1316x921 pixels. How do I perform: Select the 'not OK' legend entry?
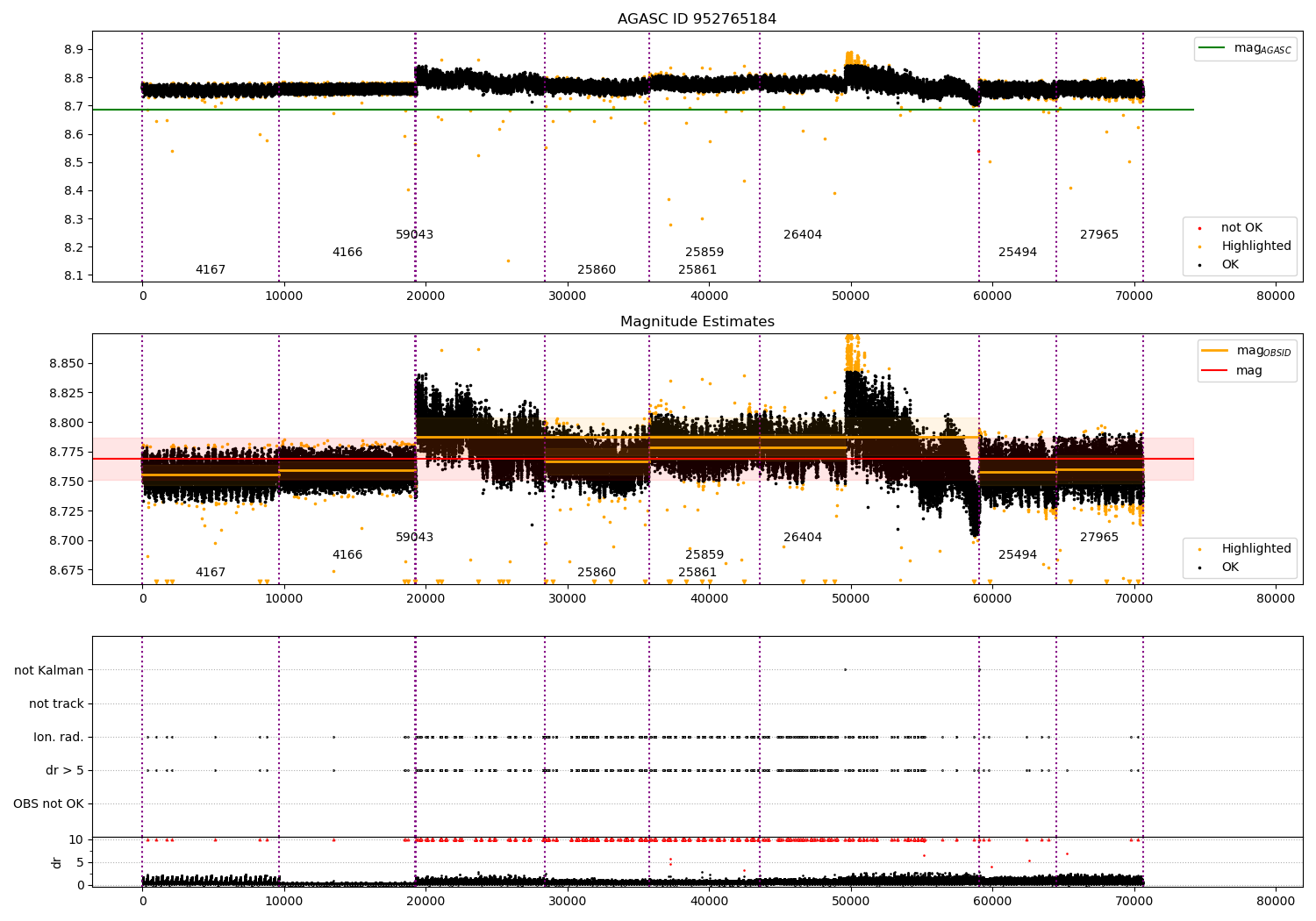tap(1241, 228)
